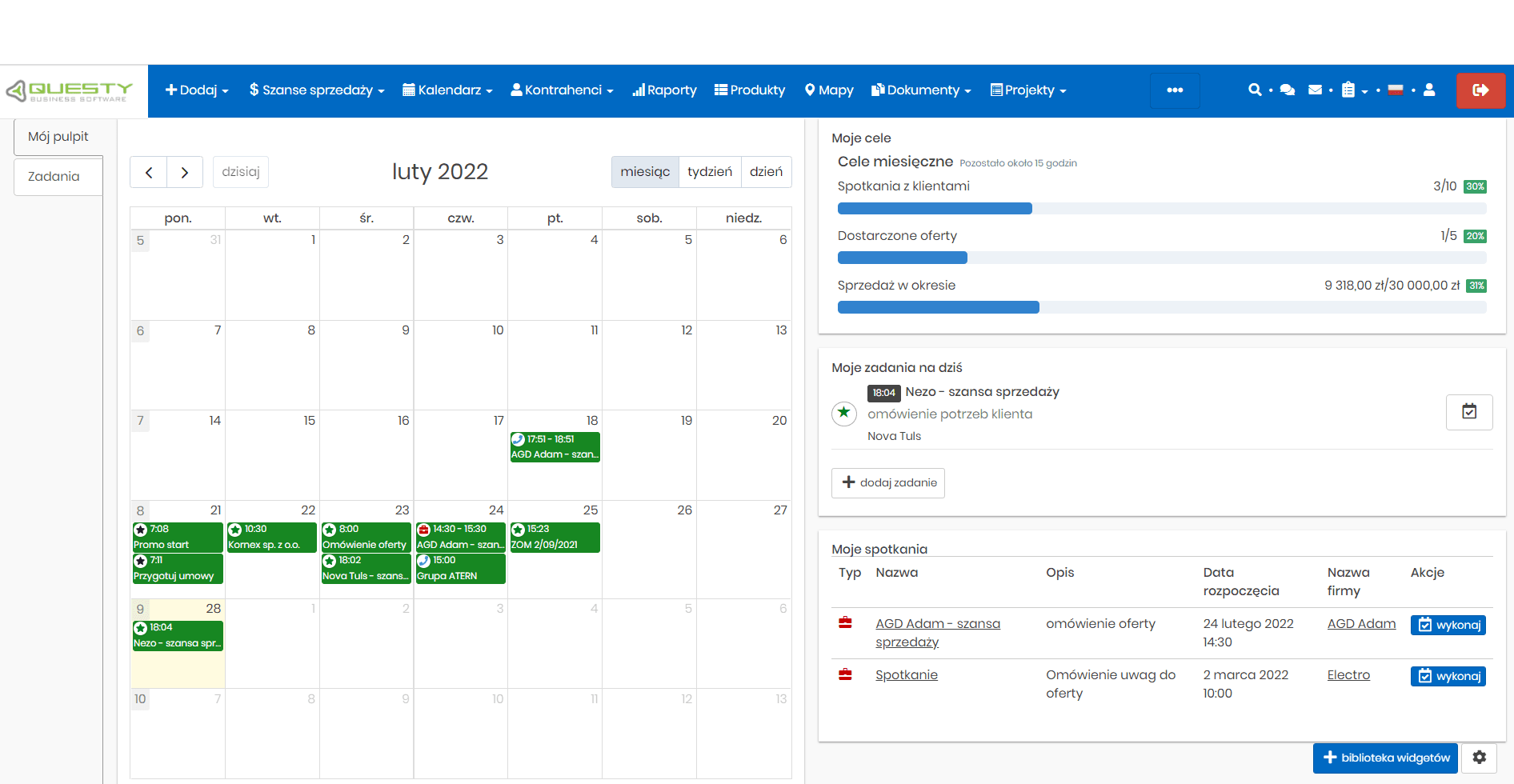Image resolution: width=1514 pixels, height=784 pixels.
Task: Open the 7:11 Przygotuj umowy event
Action: click(178, 568)
